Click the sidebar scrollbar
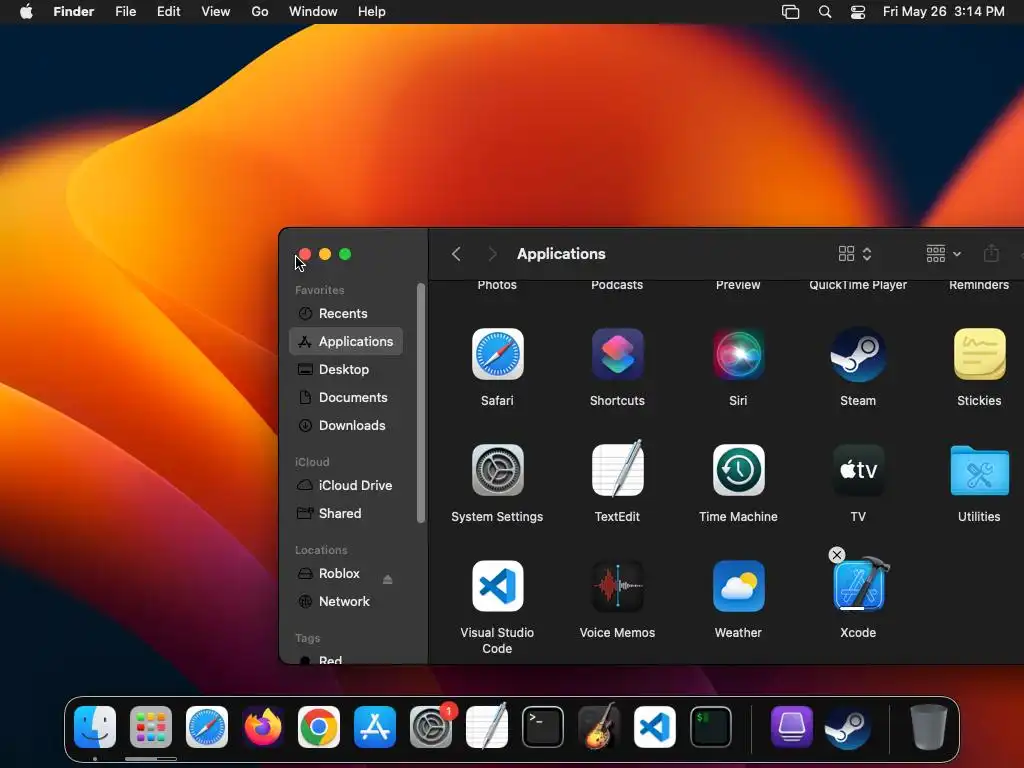 (x=421, y=403)
